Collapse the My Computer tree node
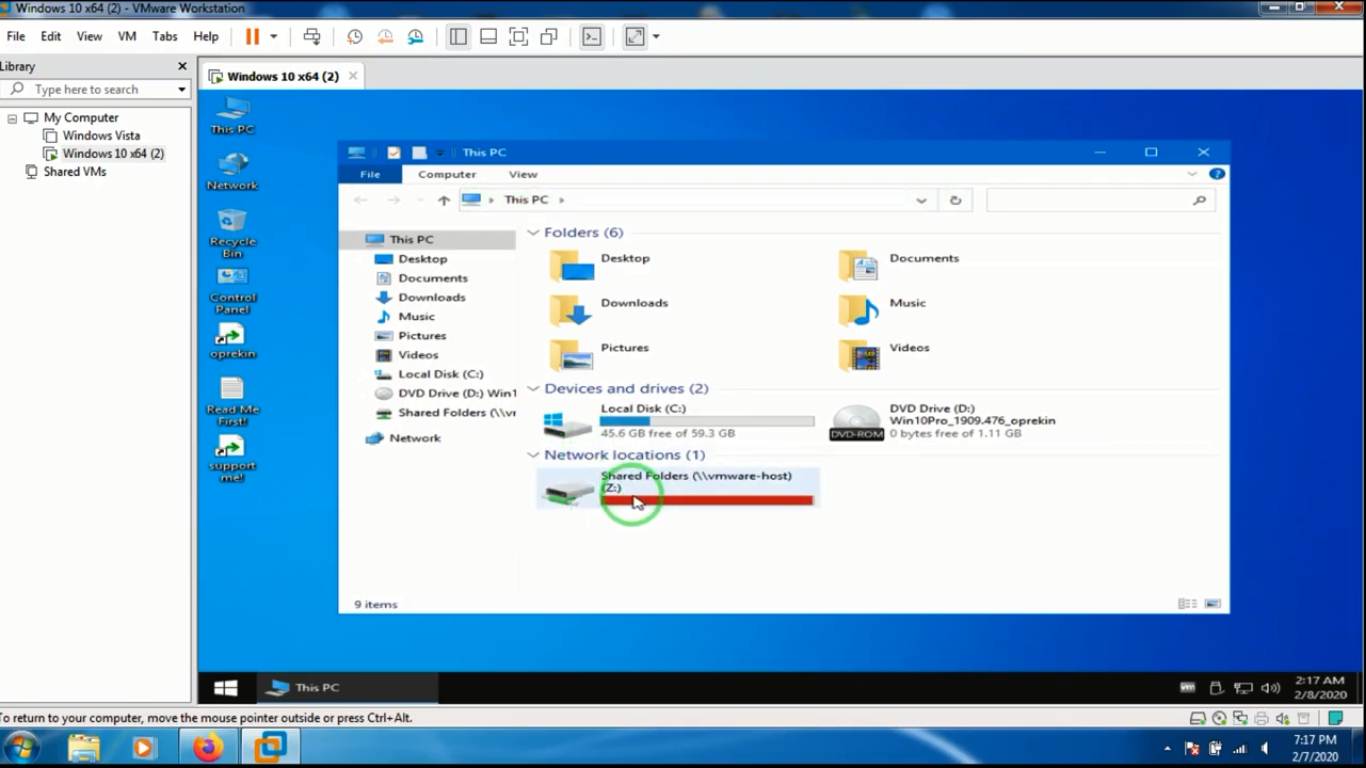Screen dimensions: 1366x768 [x=12, y=118]
